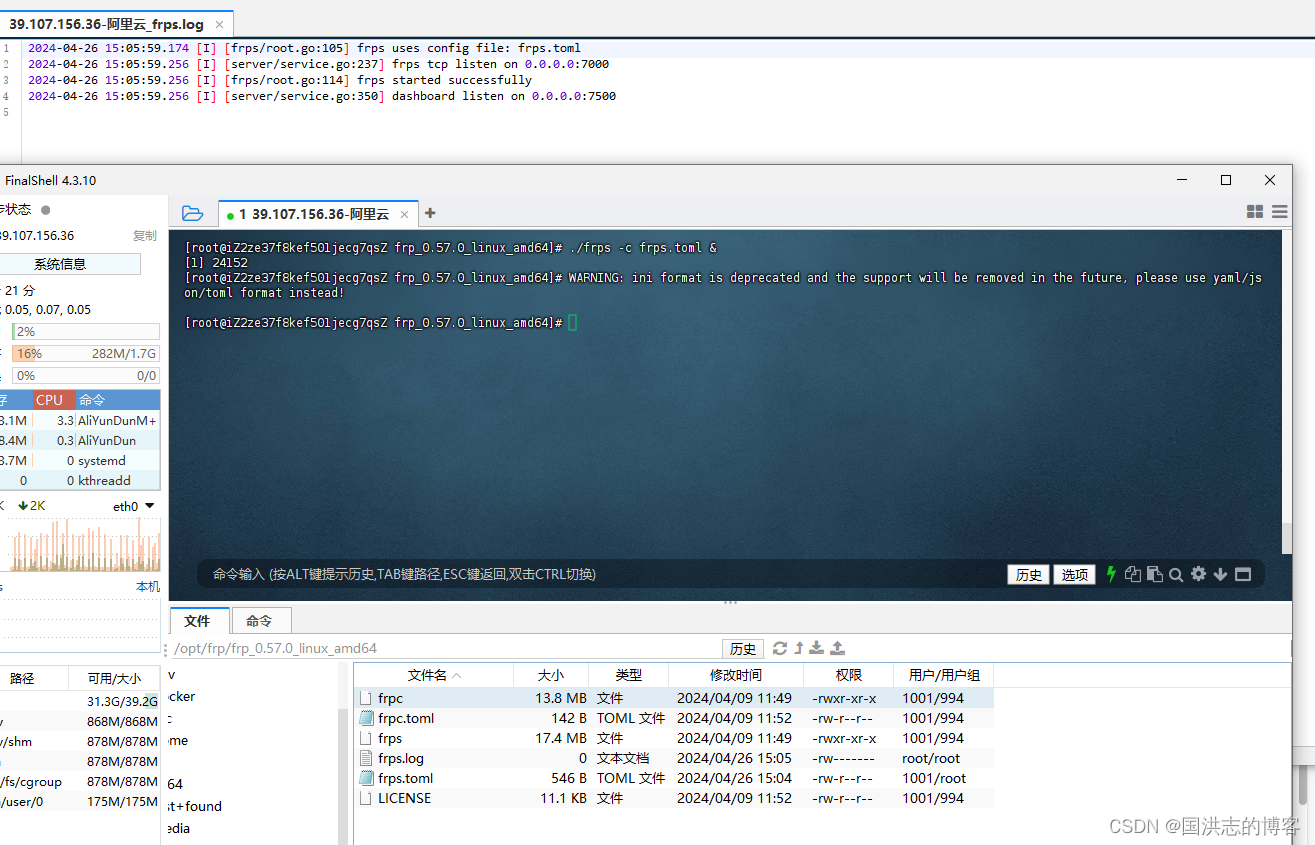Sort files by 用户/用户组 column
This screenshot has height=845, width=1315.
pyautogui.click(x=944, y=675)
